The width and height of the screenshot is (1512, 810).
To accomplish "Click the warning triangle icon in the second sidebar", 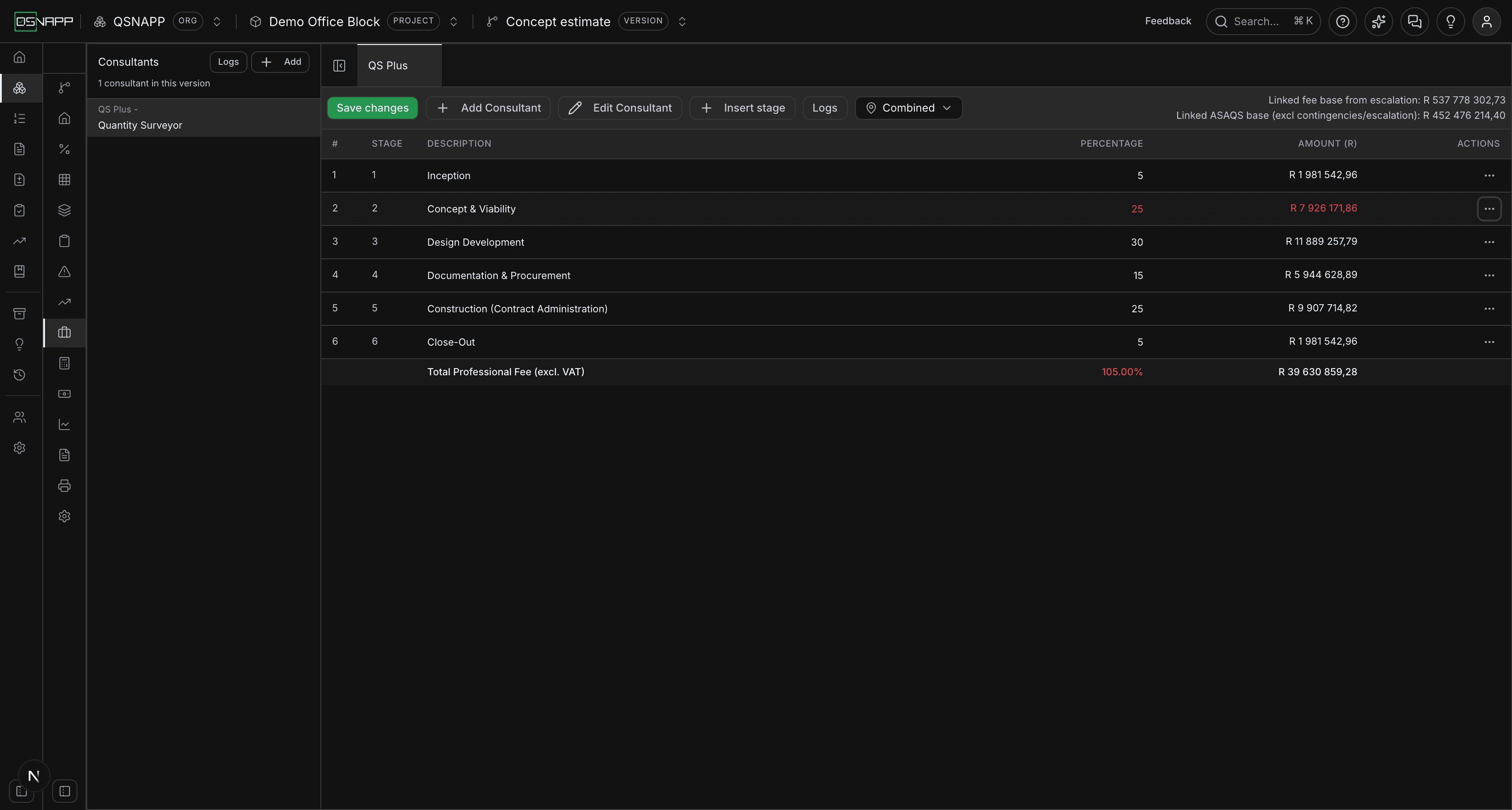I will click(64, 271).
